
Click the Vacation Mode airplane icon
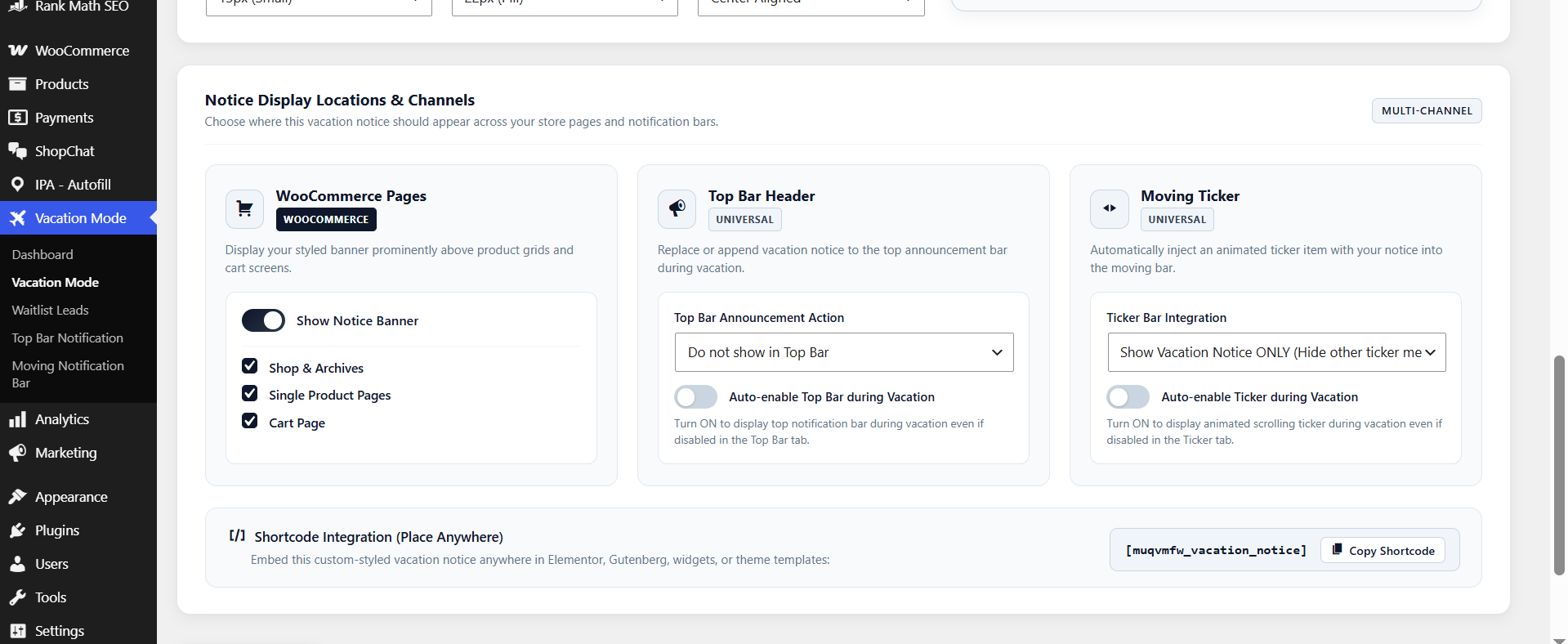pyautogui.click(x=18, y=218)
